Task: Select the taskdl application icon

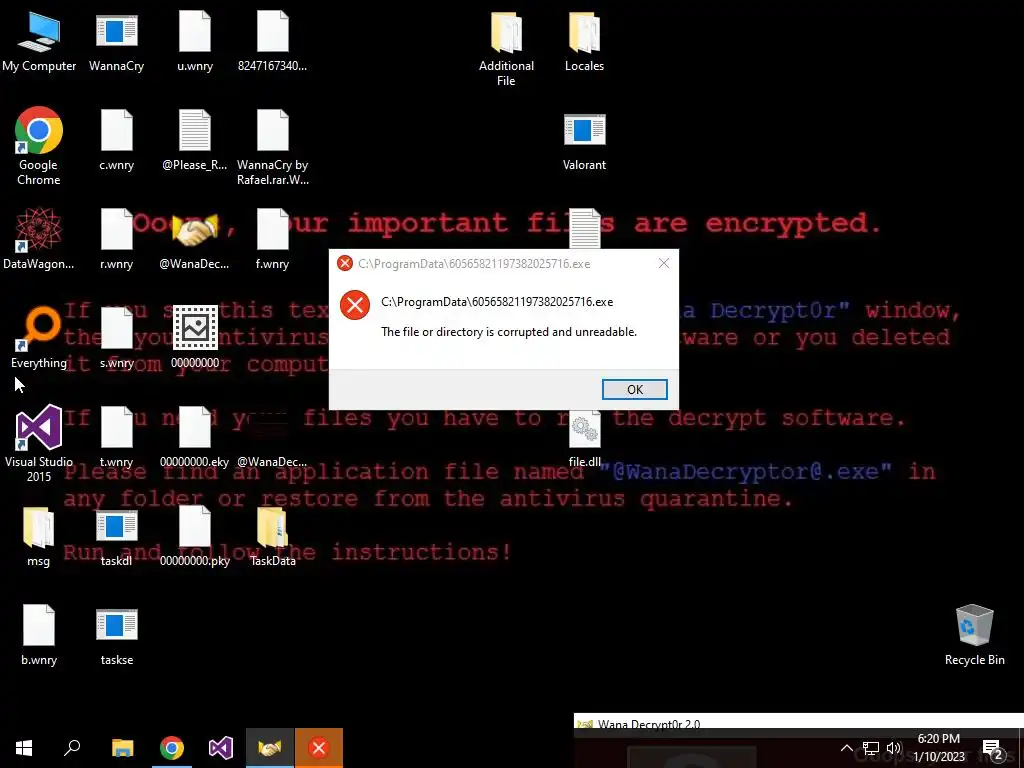Action: click(x=116, y=537)
